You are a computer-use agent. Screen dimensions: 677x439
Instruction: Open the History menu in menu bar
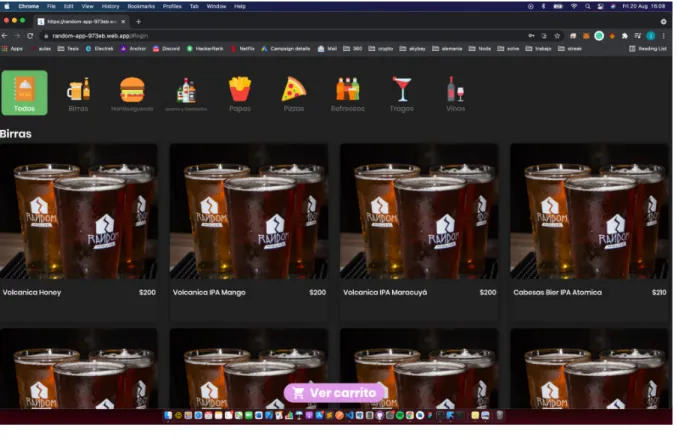coord(110,6)
